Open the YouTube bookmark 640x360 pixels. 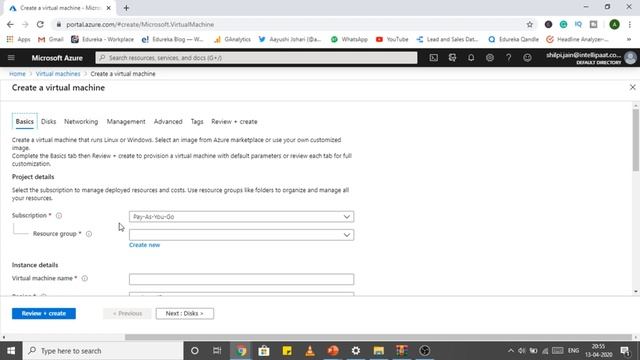pos(392,40)
